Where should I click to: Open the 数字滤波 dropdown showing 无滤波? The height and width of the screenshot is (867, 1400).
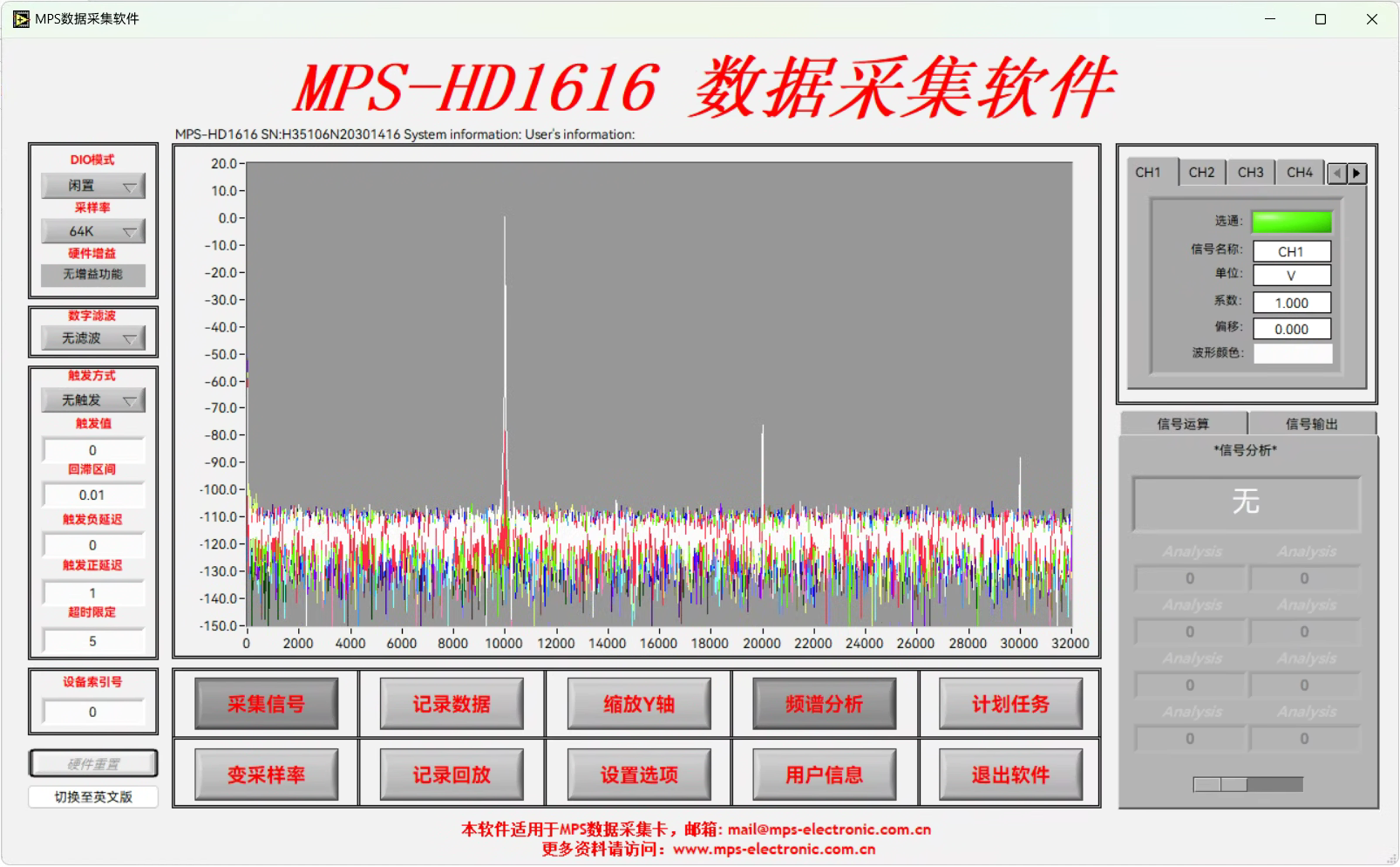[93, 338]
